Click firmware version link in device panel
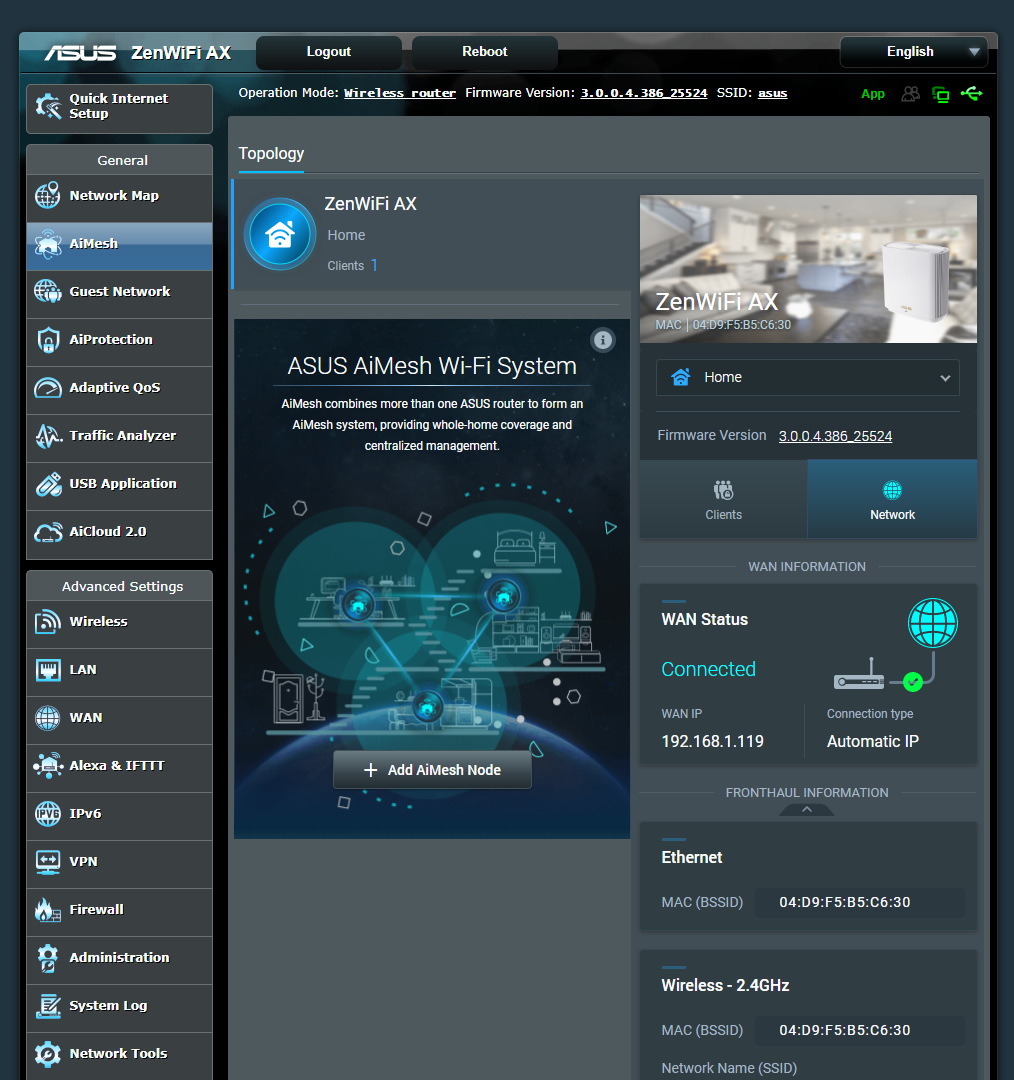Screen dimensions: 1014x1080 point(835,436)
